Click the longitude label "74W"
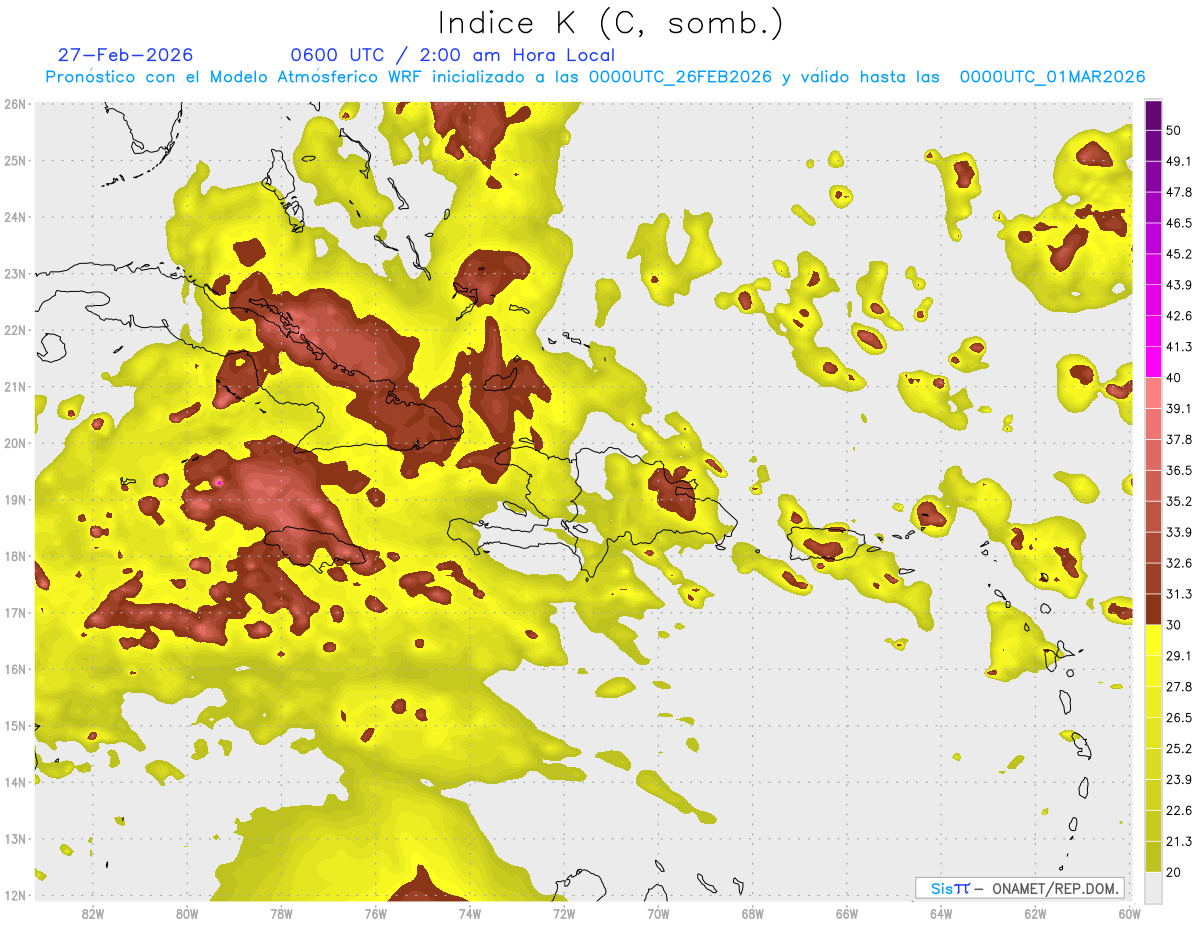 (x=469, y=913)
